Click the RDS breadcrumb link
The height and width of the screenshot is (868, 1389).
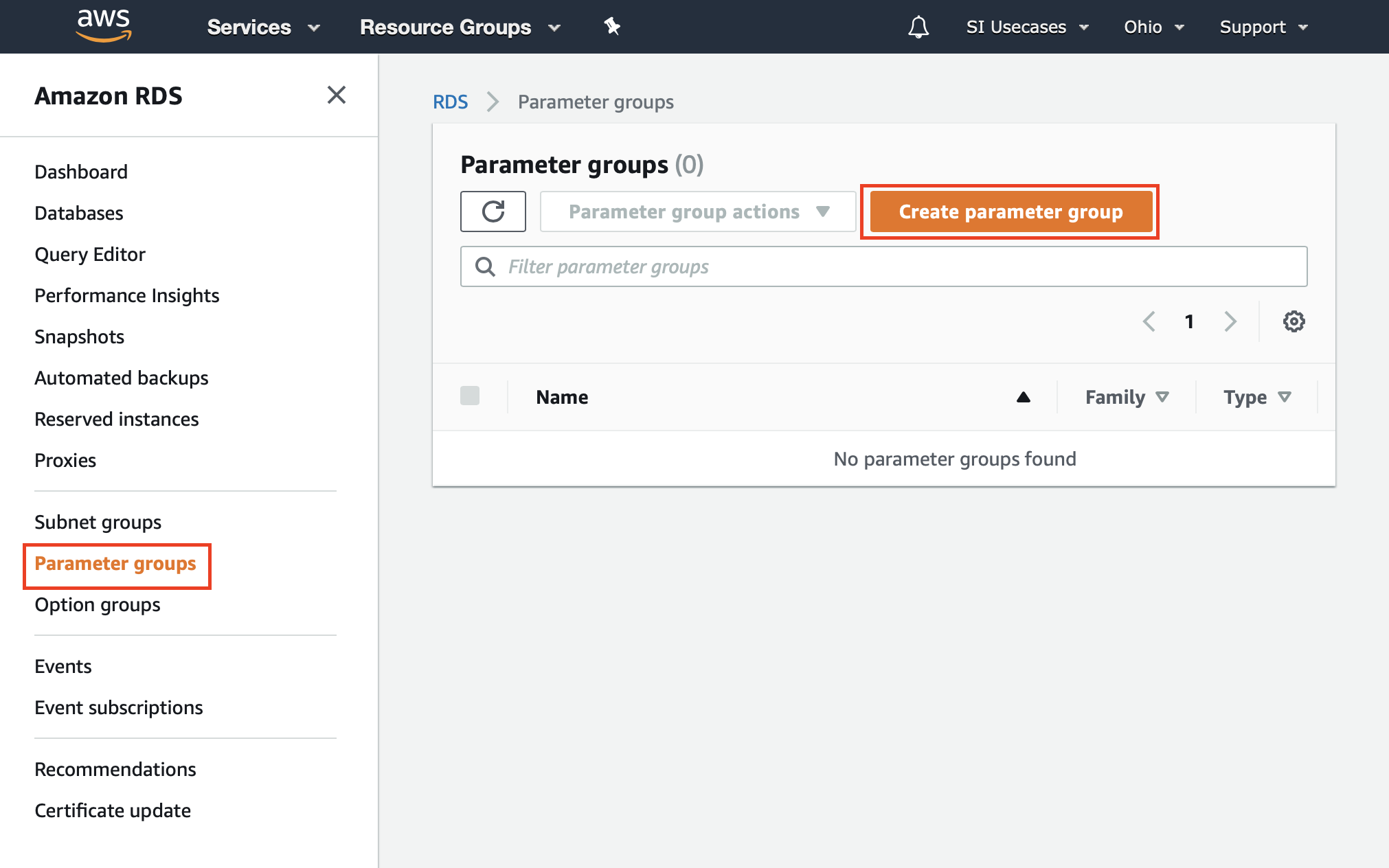coord(450,102)
